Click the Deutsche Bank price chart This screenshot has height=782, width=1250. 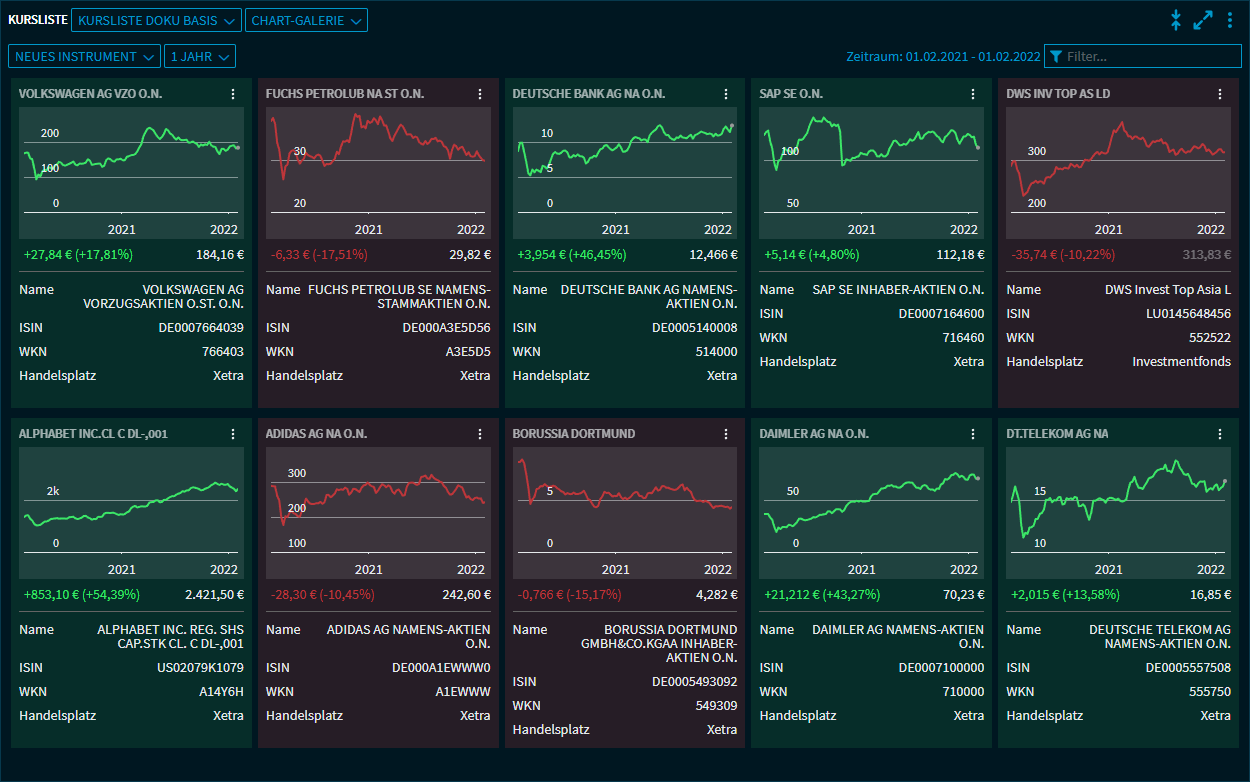pyautogui.click(x=624, y=160)
